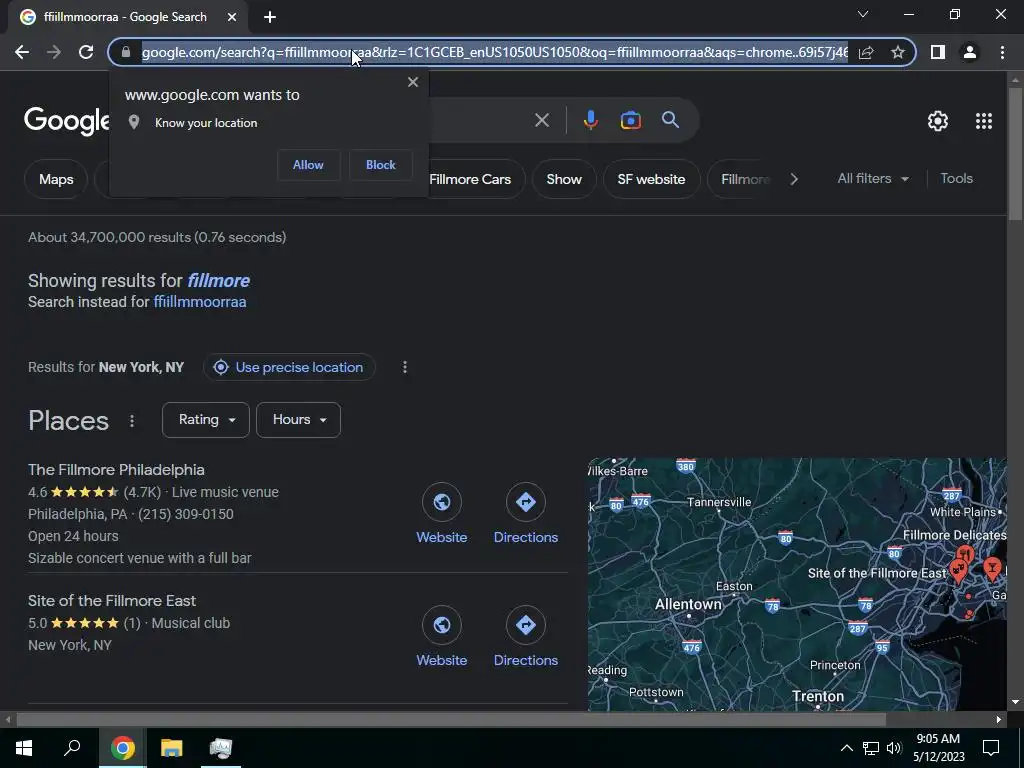Visit The Fillmore Philadelphia website
This screenshot has width=1024, height=768.
[x=441, y=514]
